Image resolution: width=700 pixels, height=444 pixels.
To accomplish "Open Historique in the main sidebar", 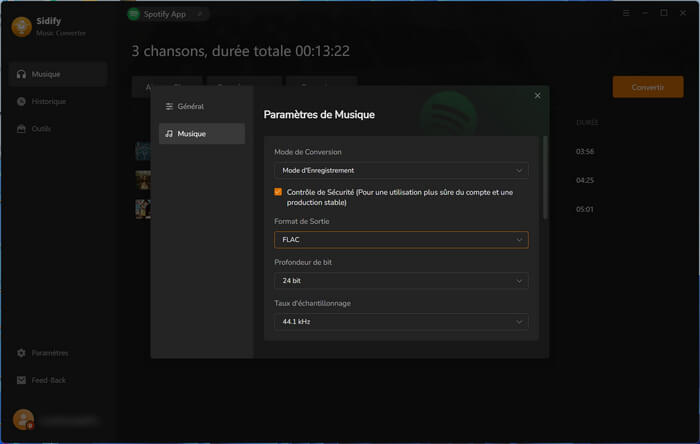I will tap(58, 101).
